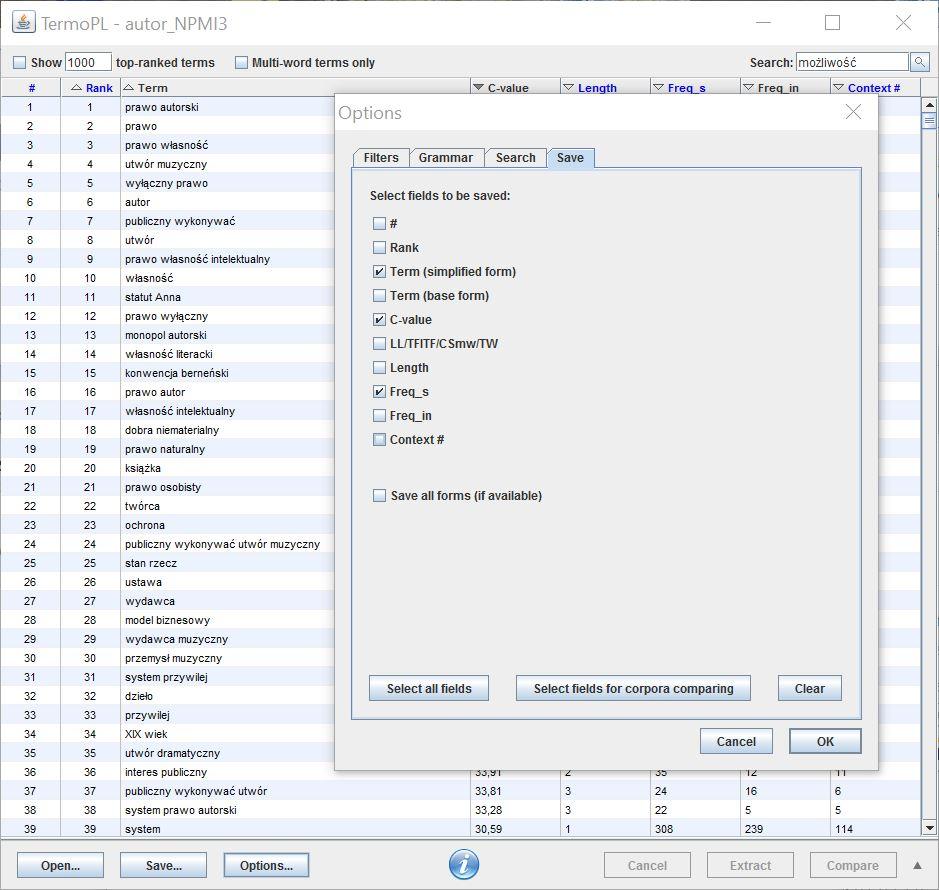Click the Clear button
The width and height of the screenshot is (939, 890).
point(810,688)
